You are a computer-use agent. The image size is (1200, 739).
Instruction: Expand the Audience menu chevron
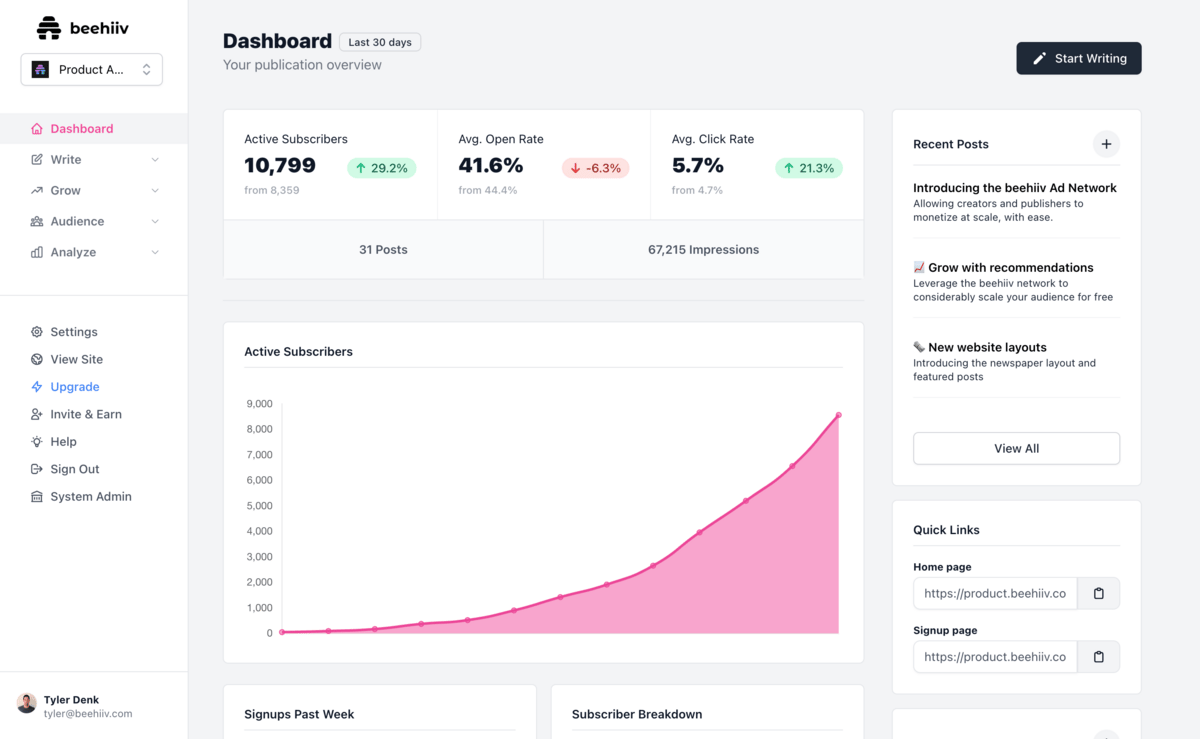coord(155,222)
